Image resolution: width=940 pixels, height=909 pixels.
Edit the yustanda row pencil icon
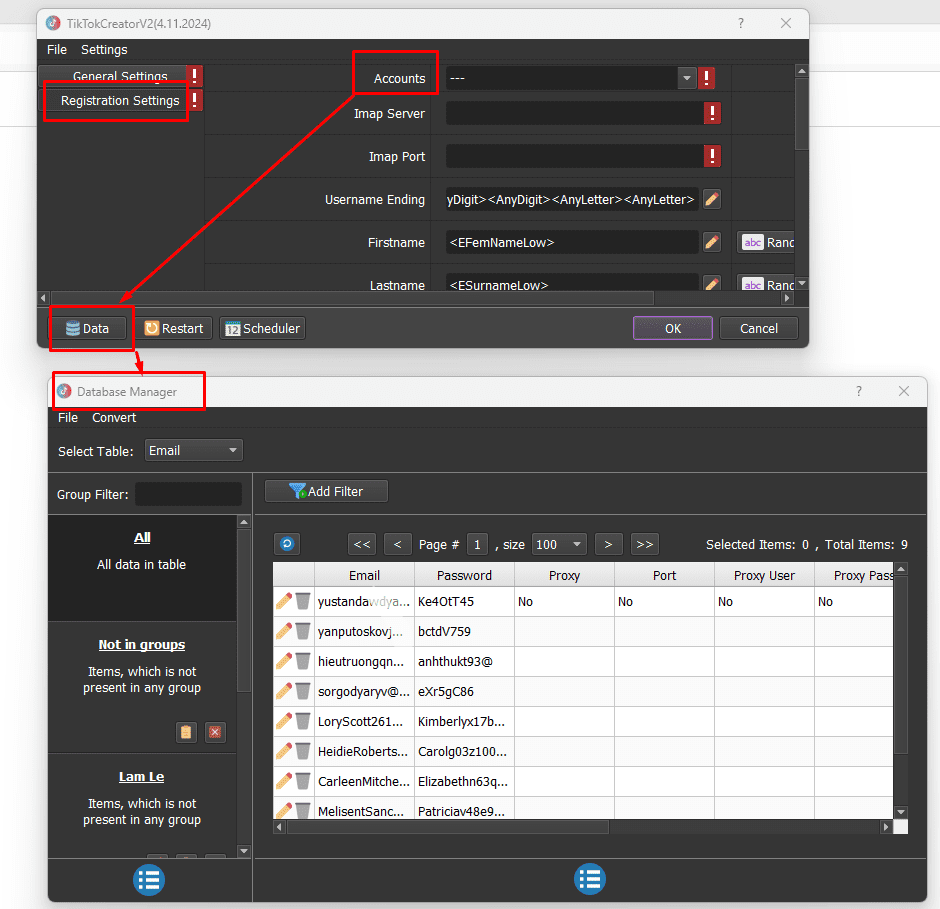[x=284, y=601]
